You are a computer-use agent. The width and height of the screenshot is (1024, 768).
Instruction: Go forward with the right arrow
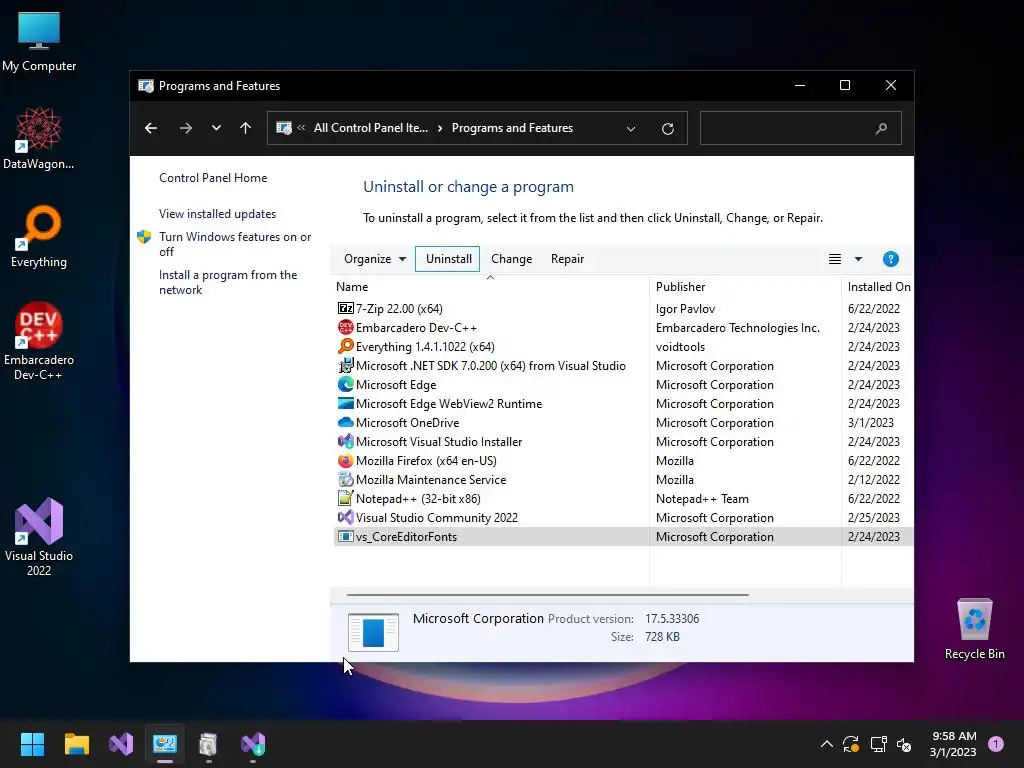click(185, 128)
